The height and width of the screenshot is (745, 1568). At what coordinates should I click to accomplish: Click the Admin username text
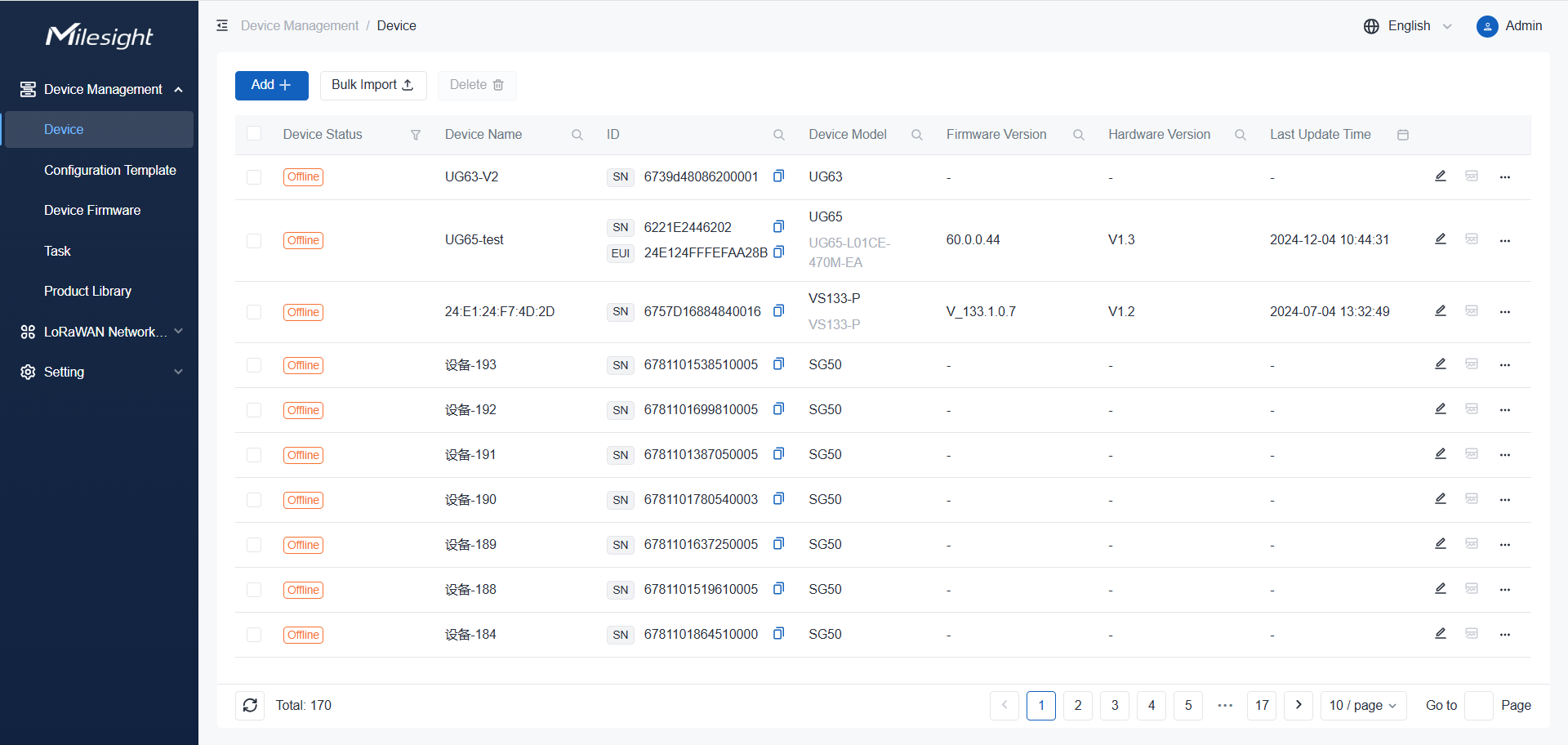pos(1524,26)
